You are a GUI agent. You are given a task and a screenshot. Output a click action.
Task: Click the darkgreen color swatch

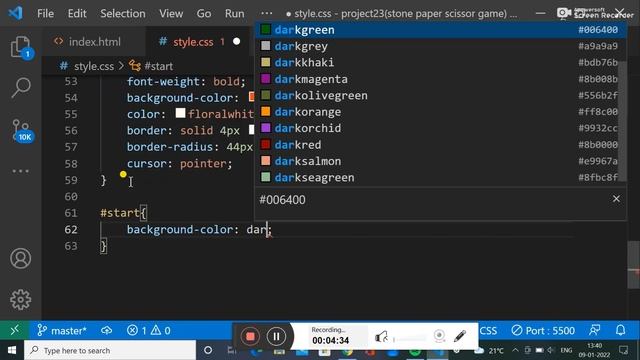coord(265,29)
